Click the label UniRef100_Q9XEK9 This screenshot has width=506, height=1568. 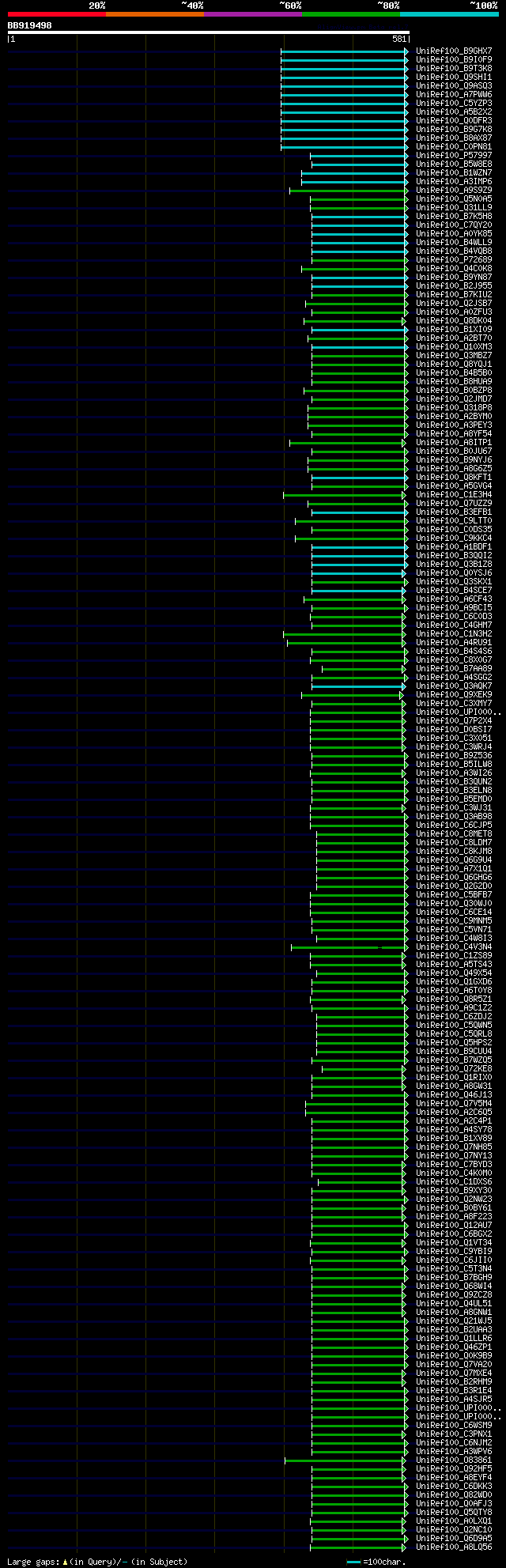454,694
